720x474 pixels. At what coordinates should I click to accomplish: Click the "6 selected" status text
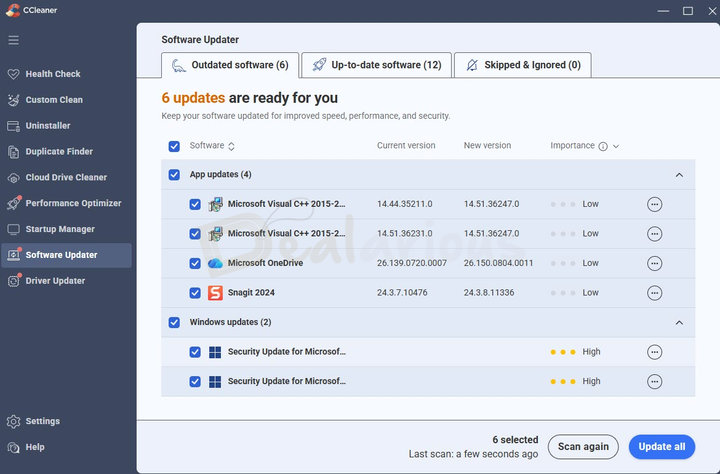pyautogui.click(x=515, y=440)
